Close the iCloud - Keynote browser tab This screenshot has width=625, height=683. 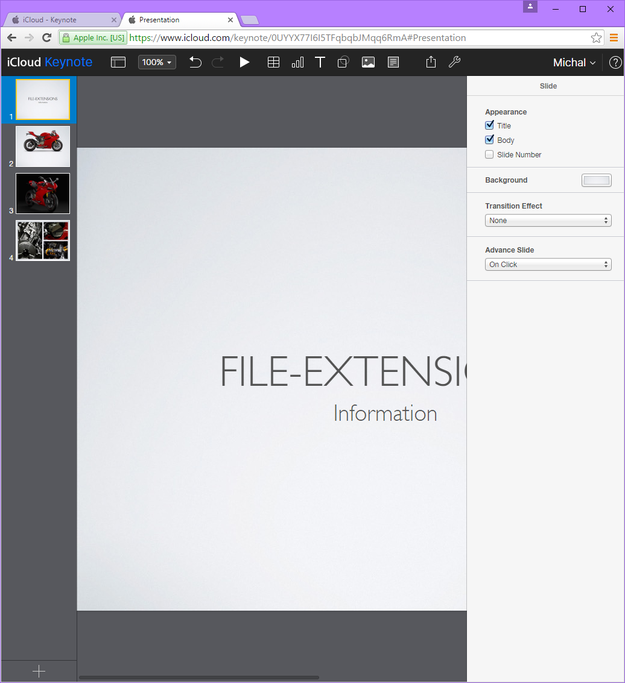pyautogui.click(x=114, y=20)
